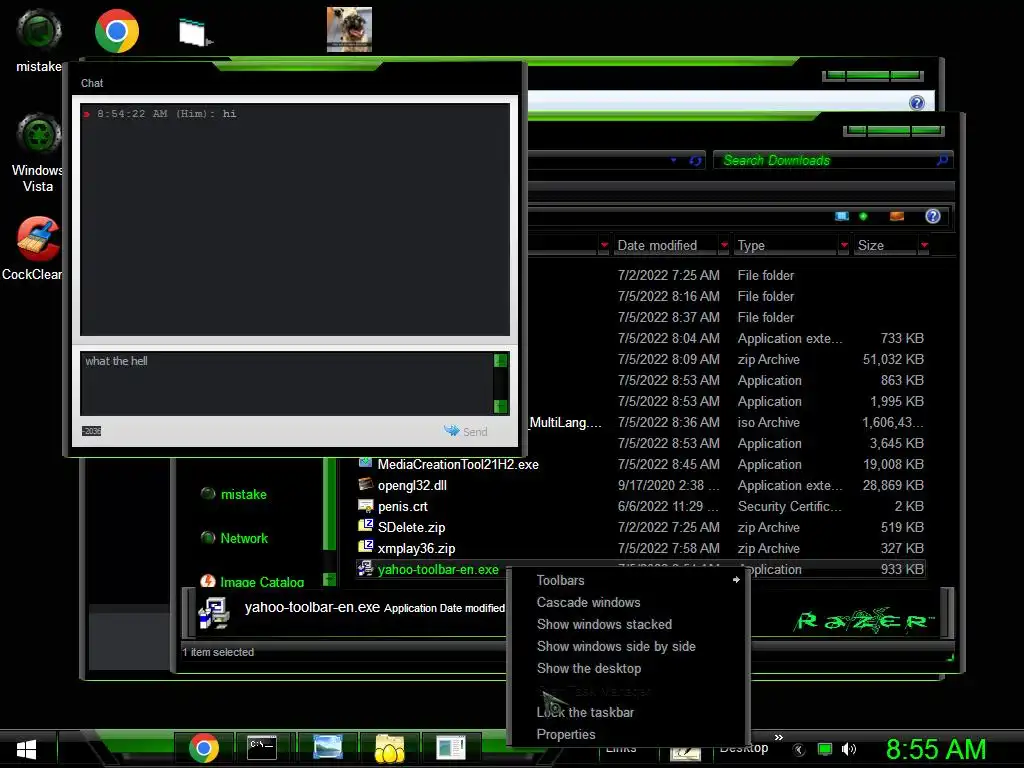1024x768 pixels.
Task: Click the search magnifier icon in Downloads
Action: click(x=942, y=159)
